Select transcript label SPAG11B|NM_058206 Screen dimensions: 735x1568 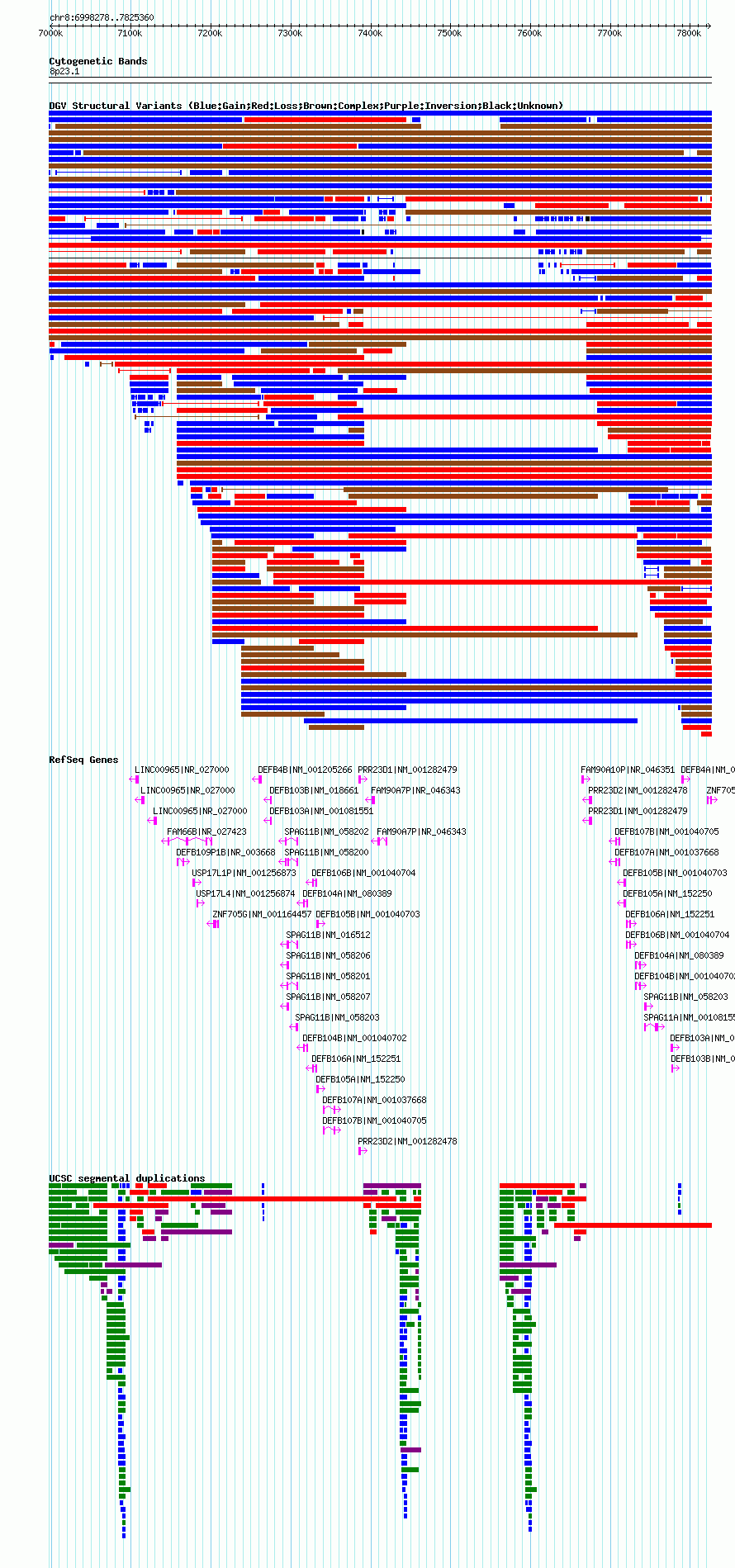328,955
